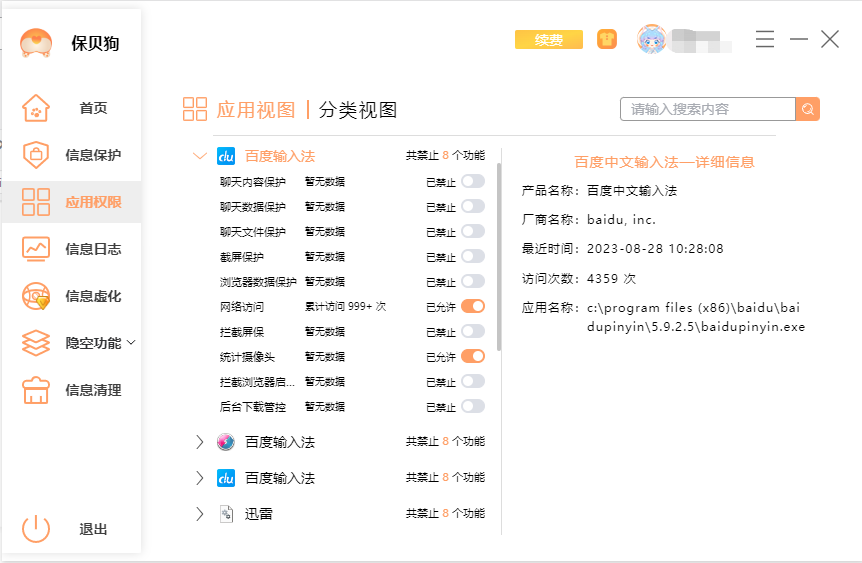Enable 截屏保护 switch
Screen dimensions: 862x563
point(473,256)
